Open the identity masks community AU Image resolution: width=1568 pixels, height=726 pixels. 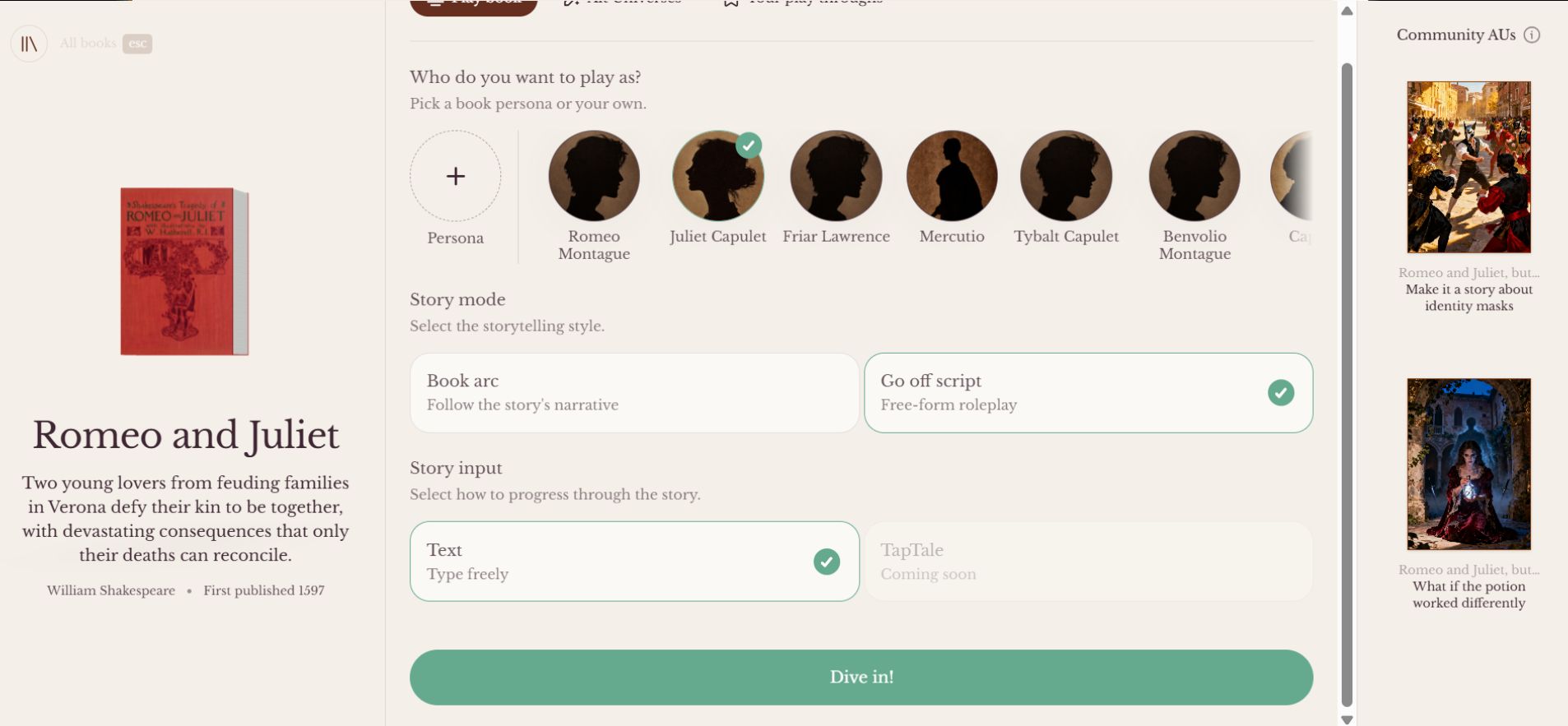pos(1468,167)
